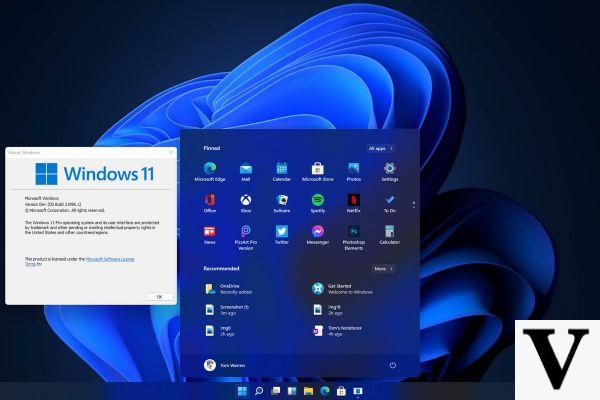600x400 pixels.
Task: Open the News app
Action: click(210, 235)
